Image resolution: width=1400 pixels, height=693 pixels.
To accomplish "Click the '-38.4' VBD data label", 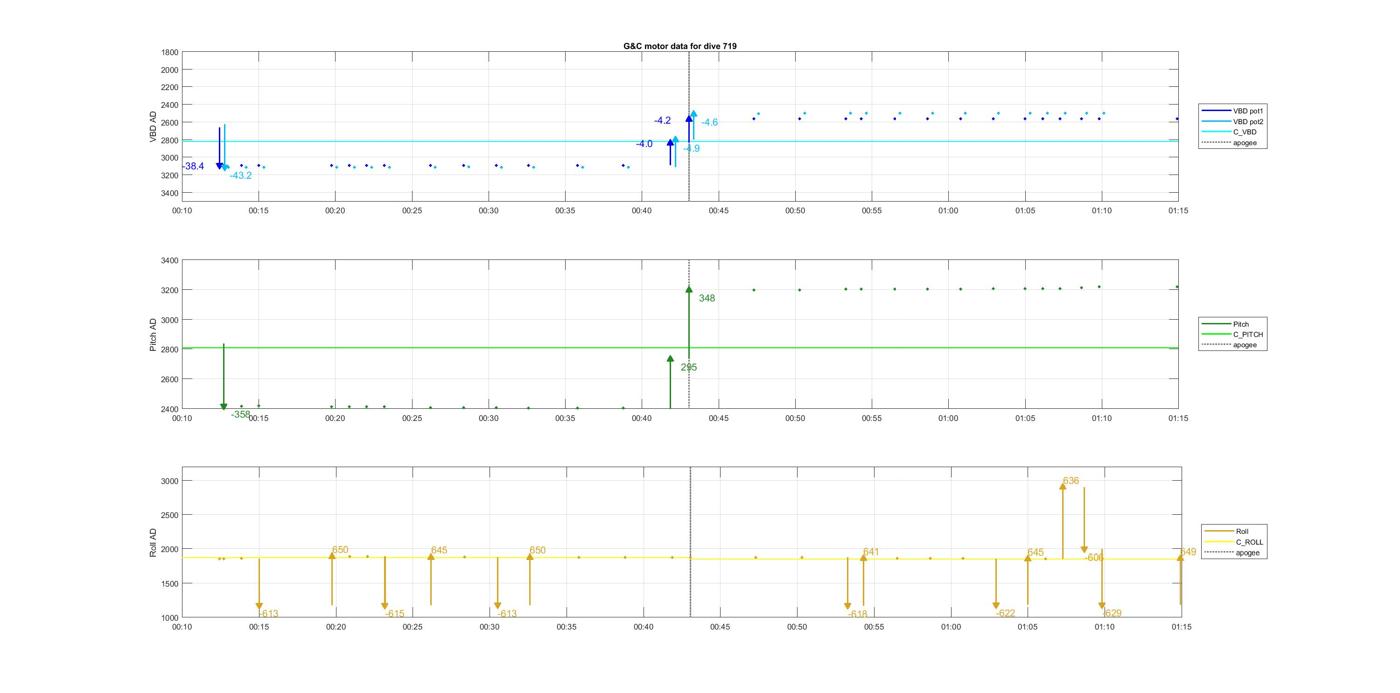I will pos(193,166).
